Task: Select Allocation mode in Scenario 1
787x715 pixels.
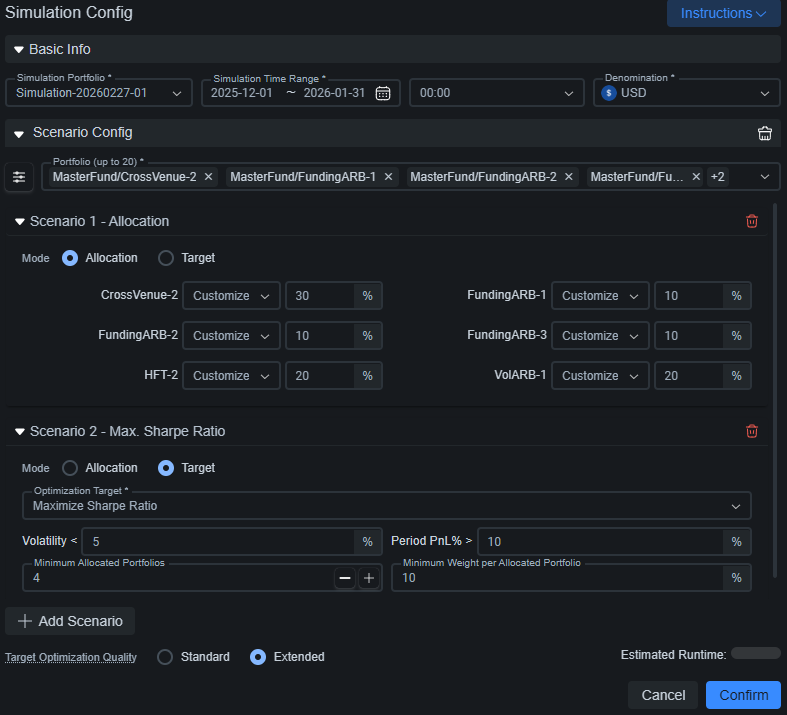Action: point(70,258)
